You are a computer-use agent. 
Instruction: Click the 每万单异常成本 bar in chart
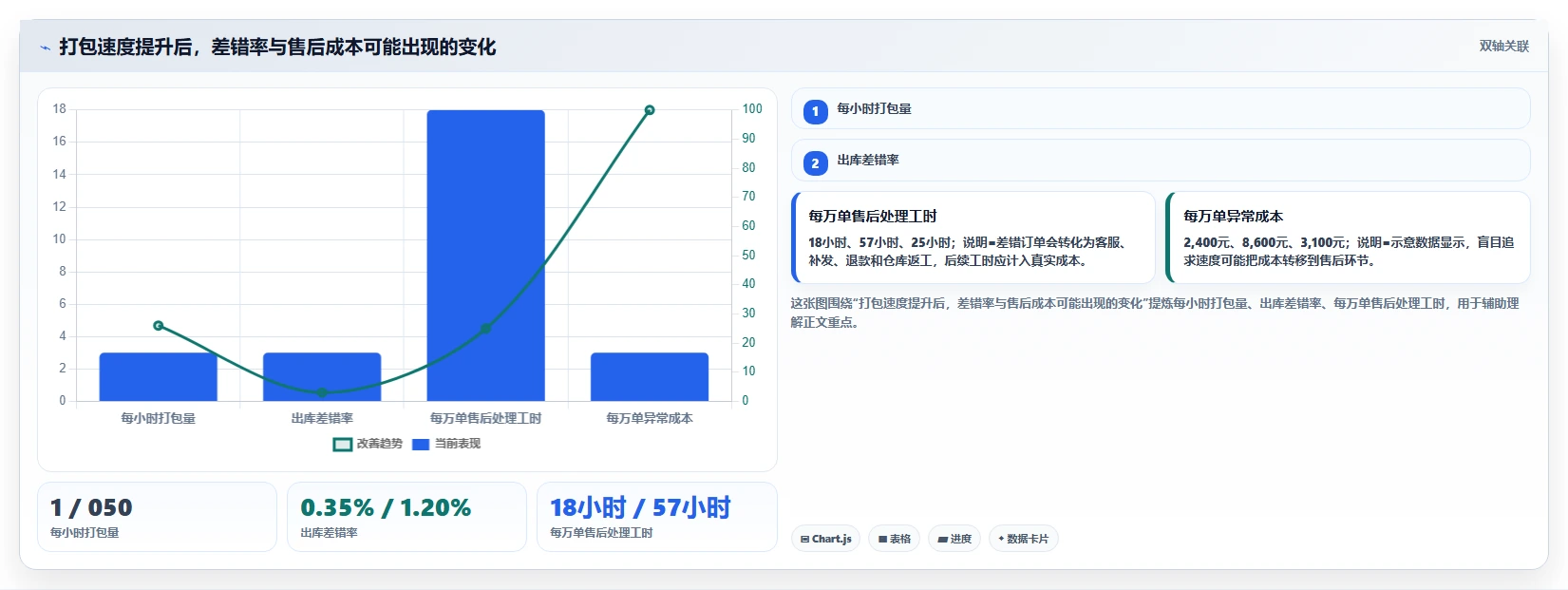[x=650, y=377]
